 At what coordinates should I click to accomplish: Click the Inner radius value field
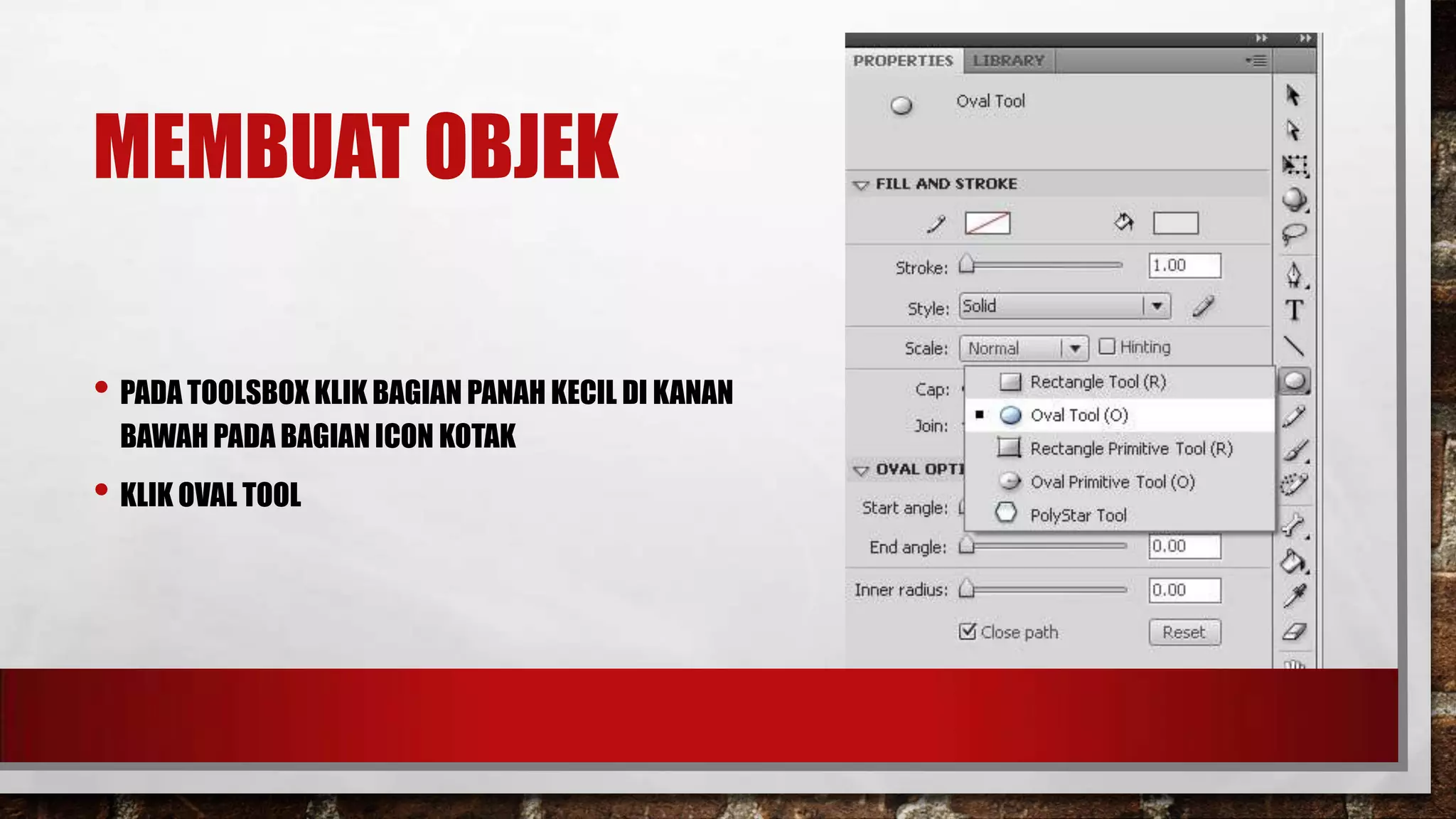1185,590
